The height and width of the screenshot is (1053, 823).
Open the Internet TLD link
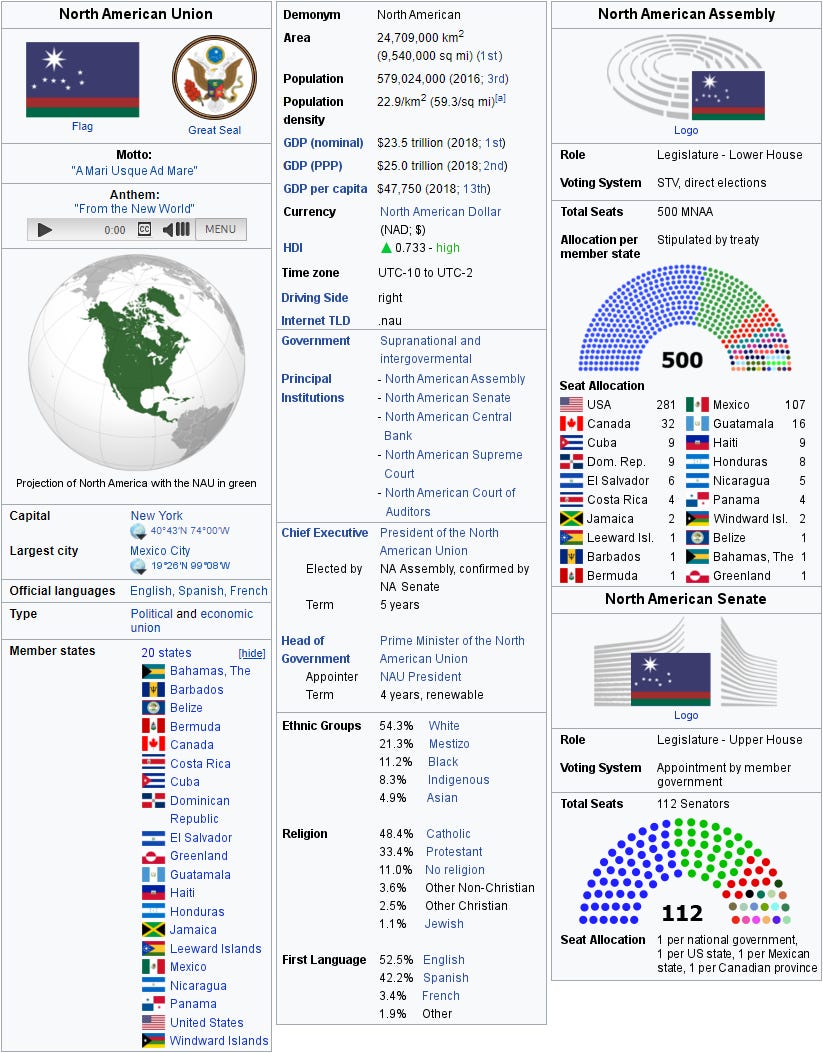click(x=316, y=321)
